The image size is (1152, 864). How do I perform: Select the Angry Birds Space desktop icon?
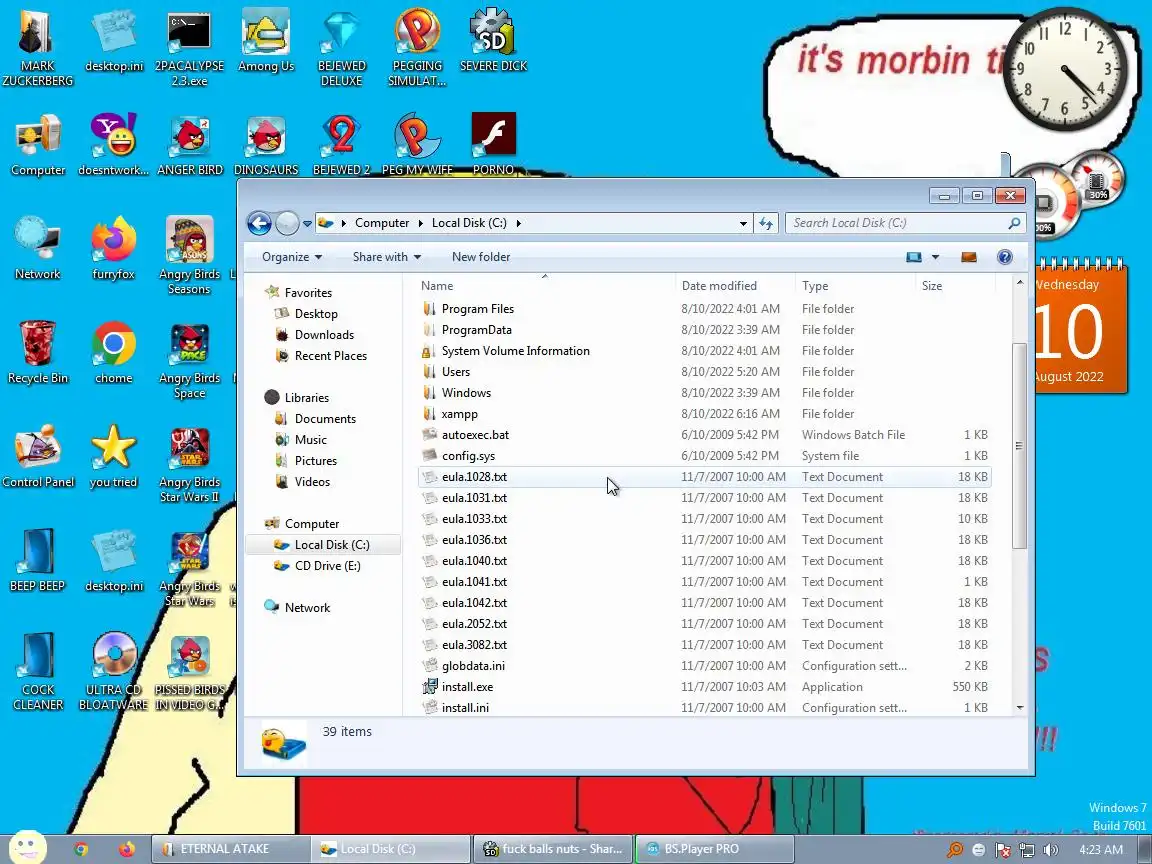coord(190,361)
